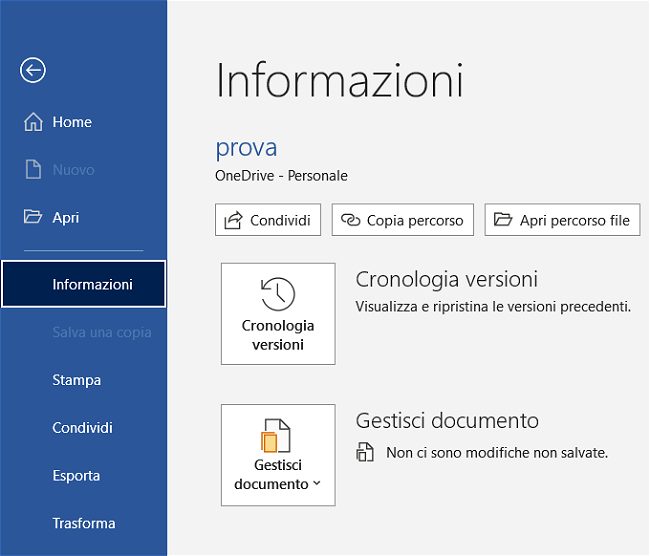
Task: Click the back arrow to exit backstage
Action: point(33,69)
